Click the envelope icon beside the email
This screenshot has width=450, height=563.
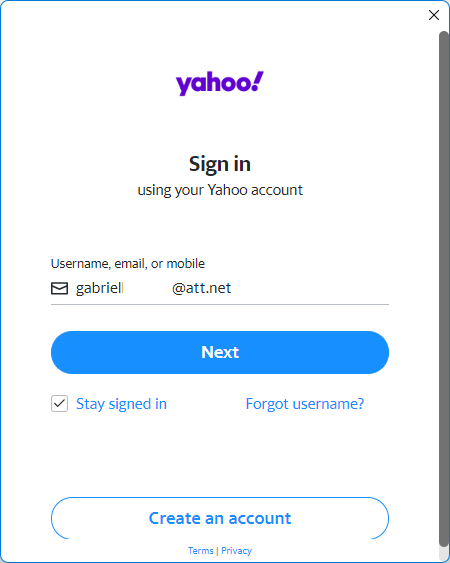59,288
